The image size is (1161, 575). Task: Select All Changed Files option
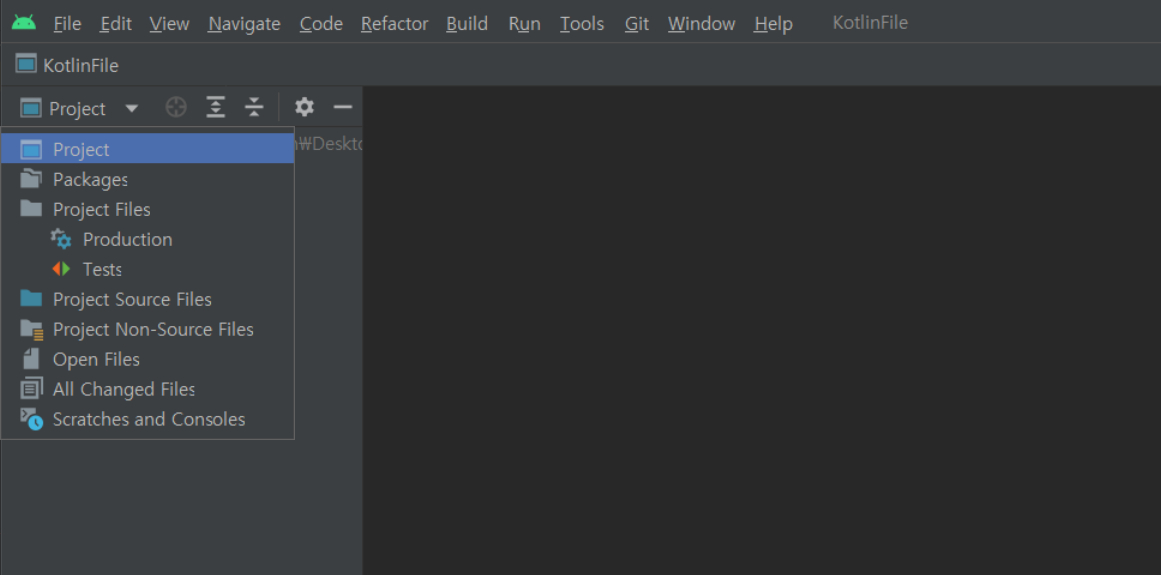(148, 389)
